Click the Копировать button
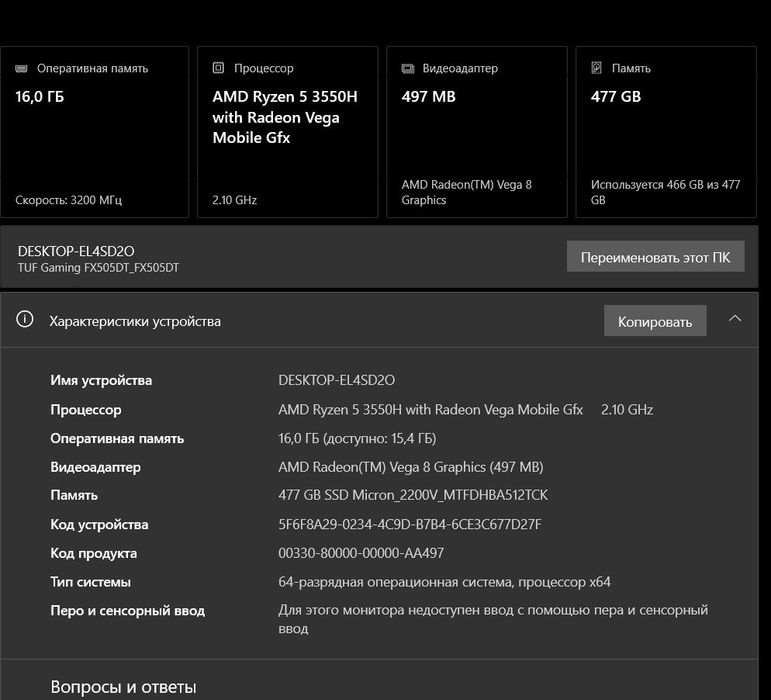Image resolution: width=771 pixels, height=700 pixels. (x=655, y=321)
